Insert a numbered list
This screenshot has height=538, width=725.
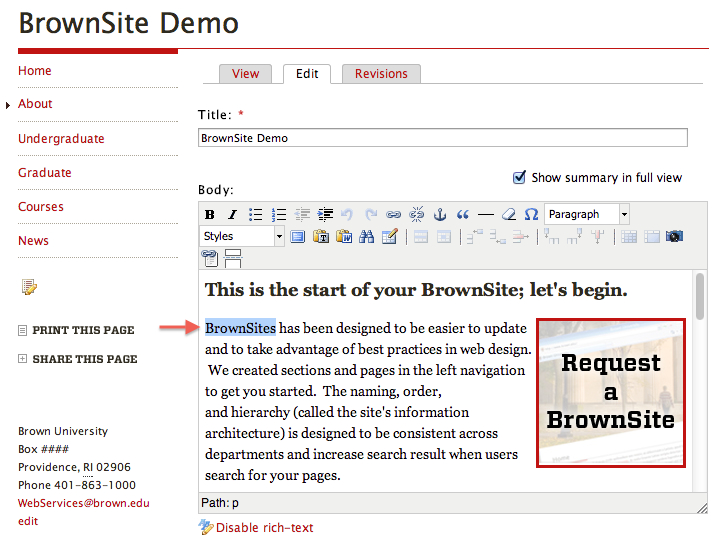[x=278, y=214]
